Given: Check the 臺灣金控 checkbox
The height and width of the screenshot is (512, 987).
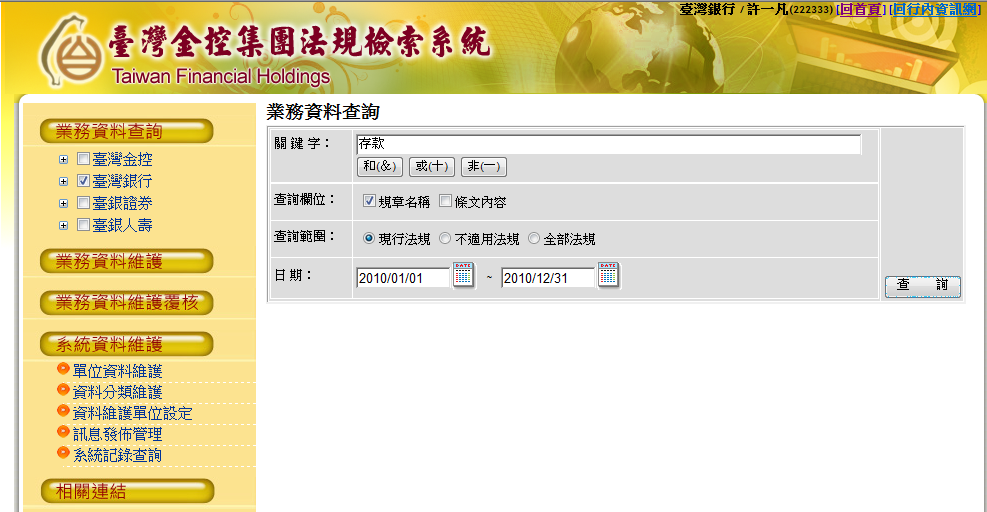Looking at the screenshot, I should (83, 159).
